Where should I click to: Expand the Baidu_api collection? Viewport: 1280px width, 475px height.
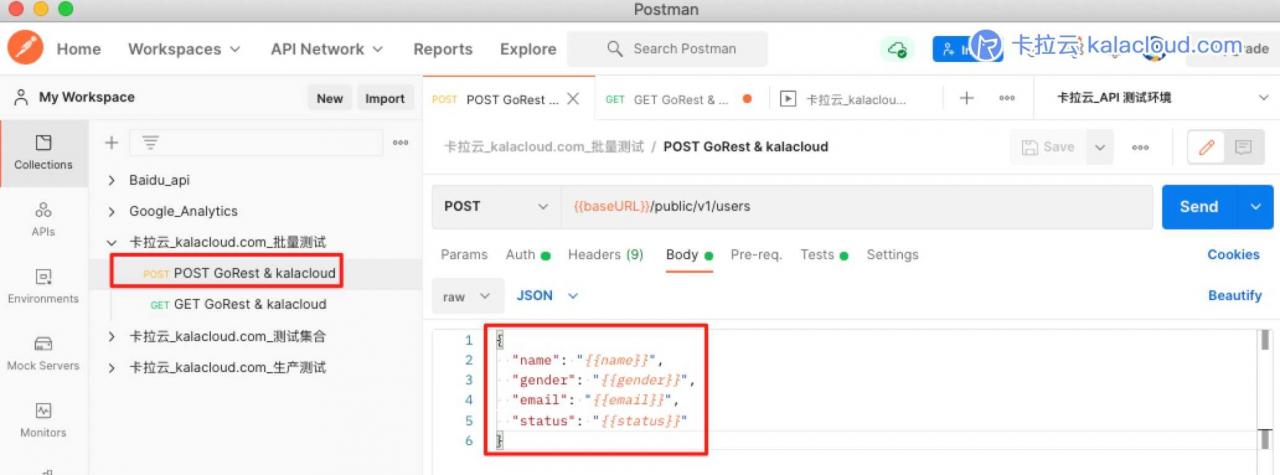coord(112,180)
